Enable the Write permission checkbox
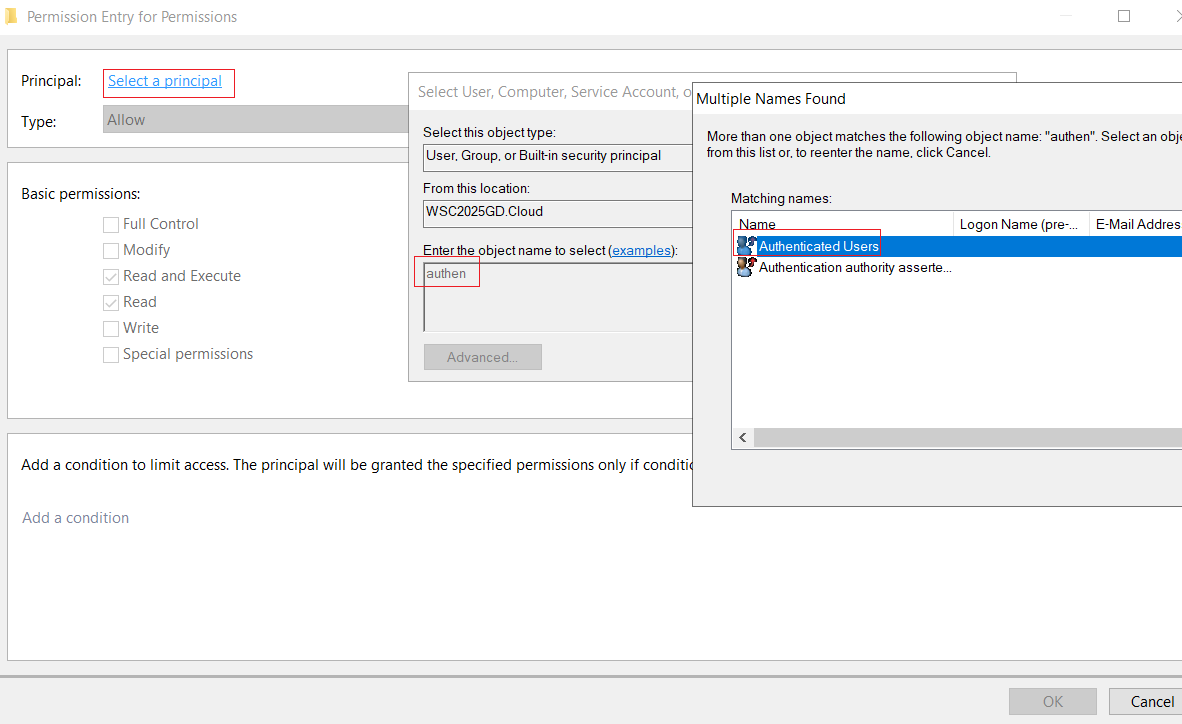Viewport: 1182px width, 724px height. [111, 329]
